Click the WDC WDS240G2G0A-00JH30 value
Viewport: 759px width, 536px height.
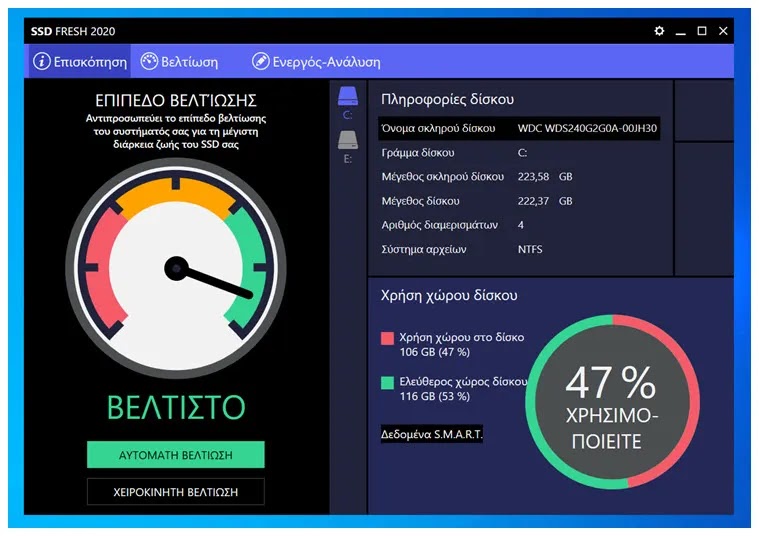pos(587,128)
